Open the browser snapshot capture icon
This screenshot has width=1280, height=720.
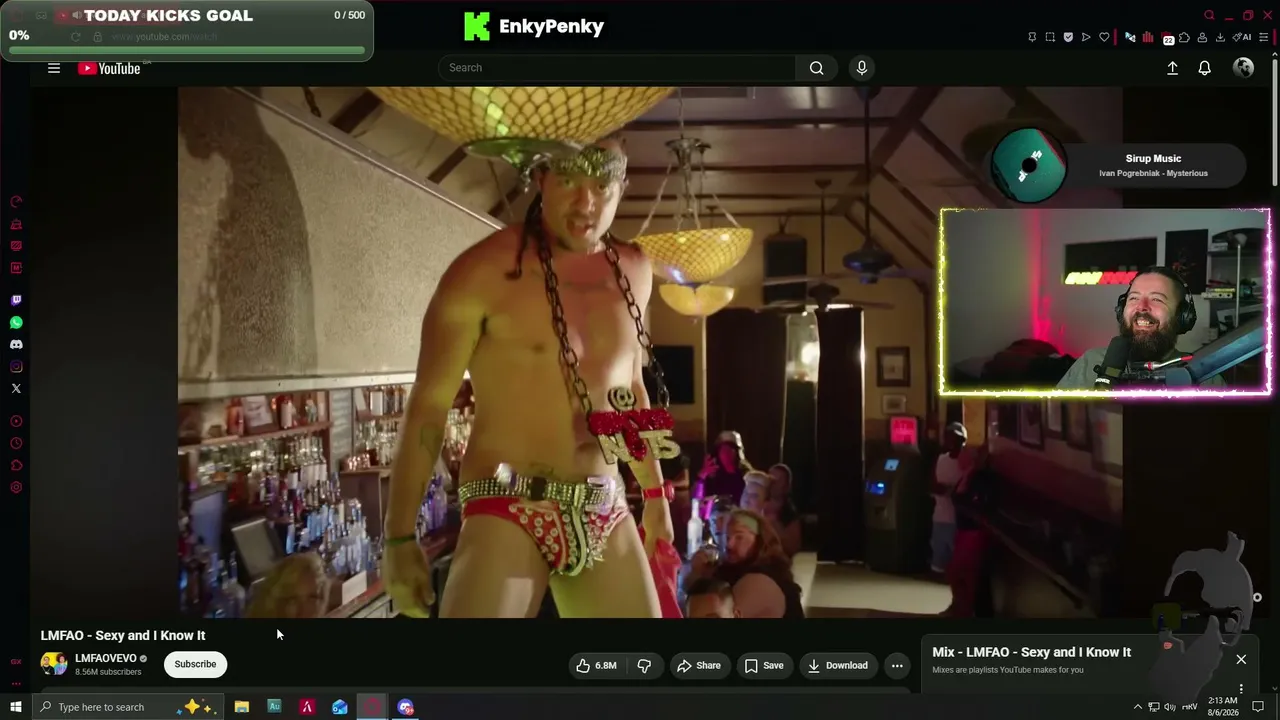(x=1050, y=37)
